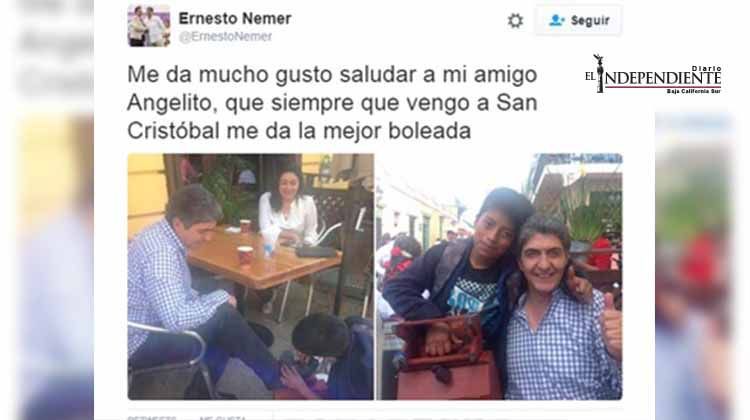Click the INDEPENDIENTE newspaper logo text

coord(663,78)
